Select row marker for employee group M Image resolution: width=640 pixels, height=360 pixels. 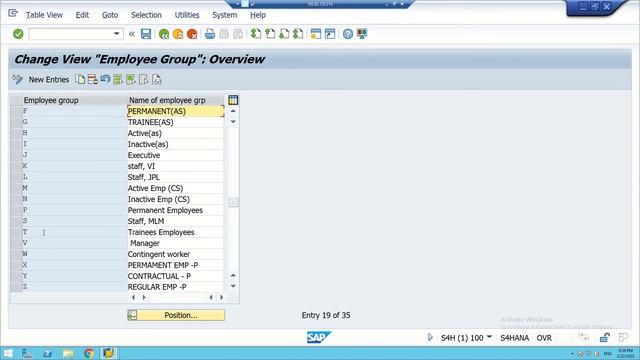16,188
